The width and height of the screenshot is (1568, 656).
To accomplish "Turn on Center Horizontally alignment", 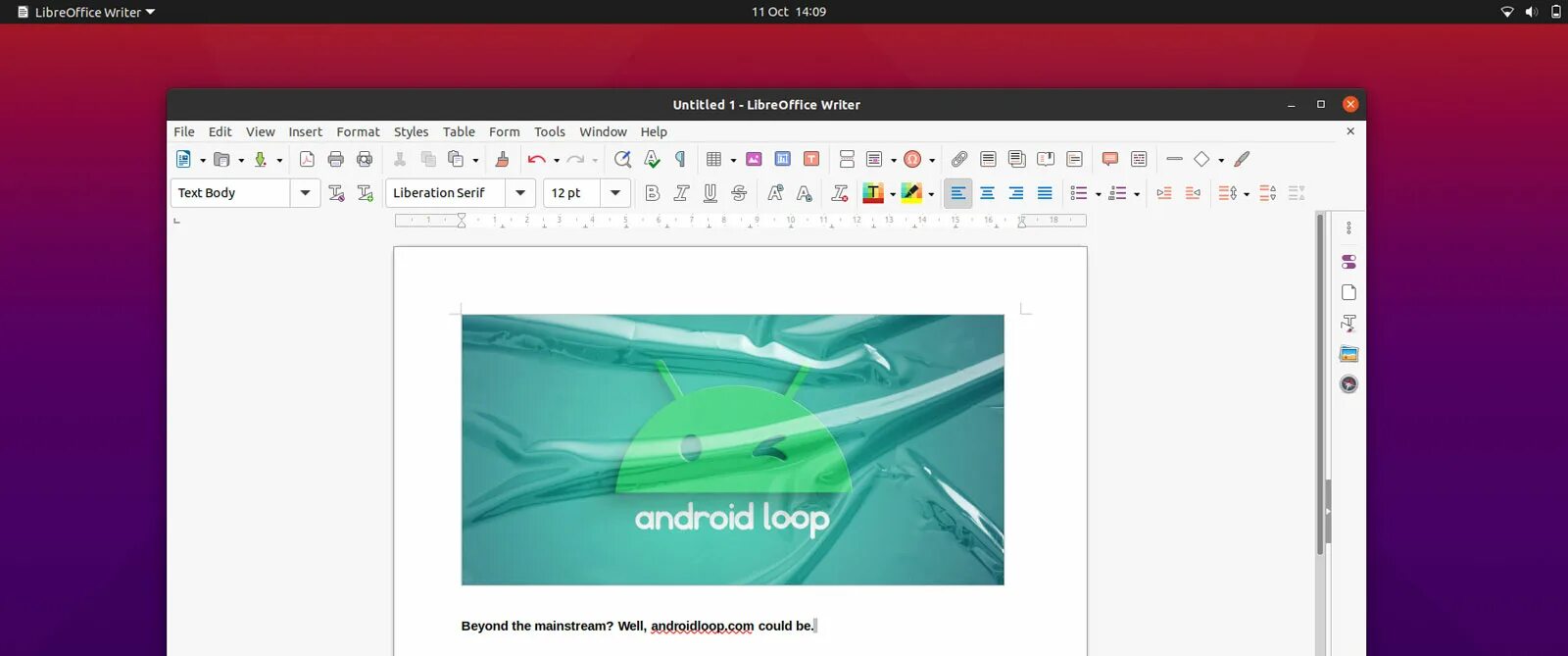I will tap(987, 193).
